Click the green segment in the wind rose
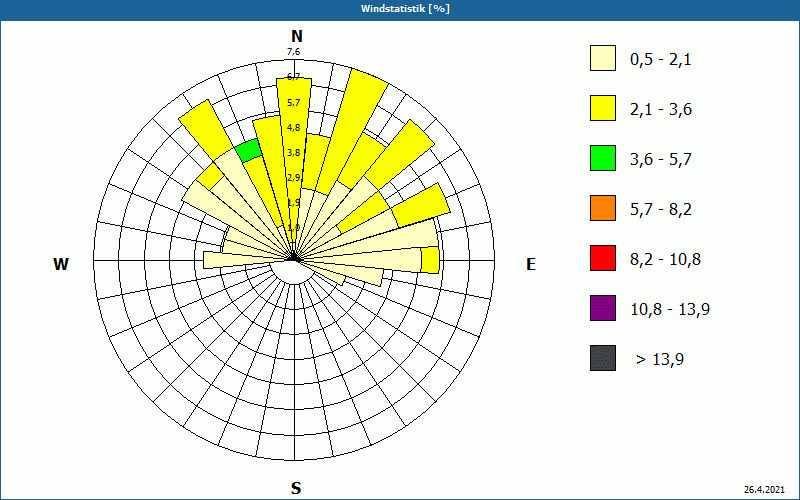 (x=248, y=151)
